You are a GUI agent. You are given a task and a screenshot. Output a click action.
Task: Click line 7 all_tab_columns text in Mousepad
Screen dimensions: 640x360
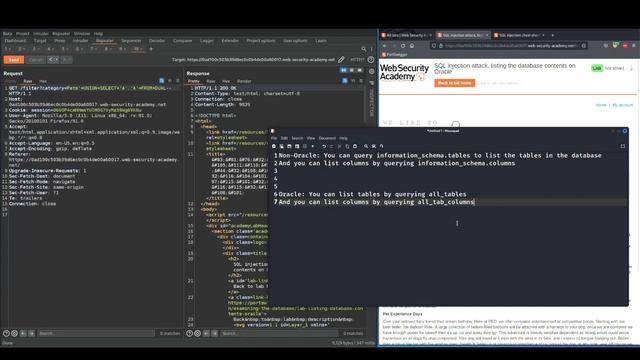point(446,202)
